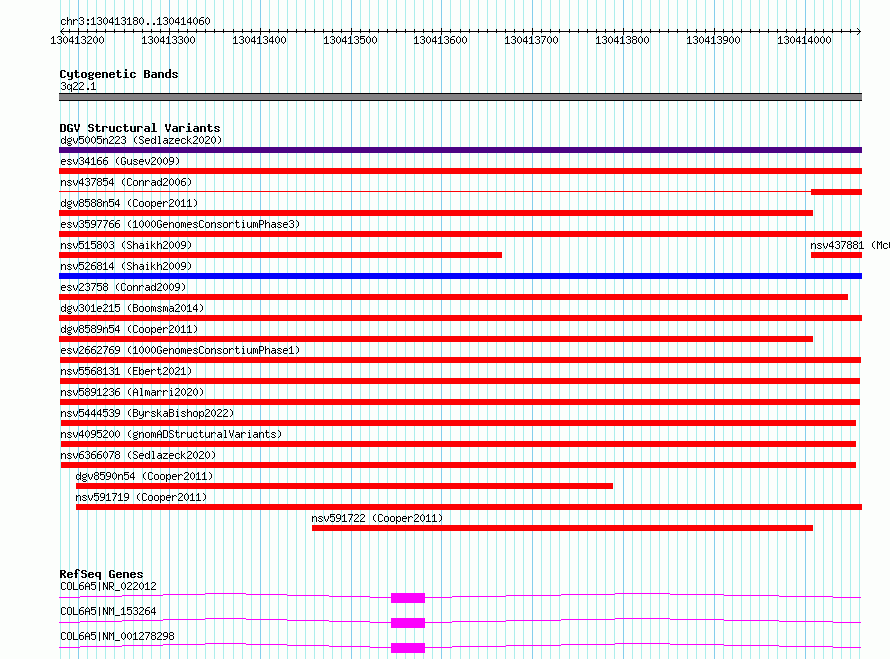Click ruler position 130413800
890x659 pixels.
(623, 40)
